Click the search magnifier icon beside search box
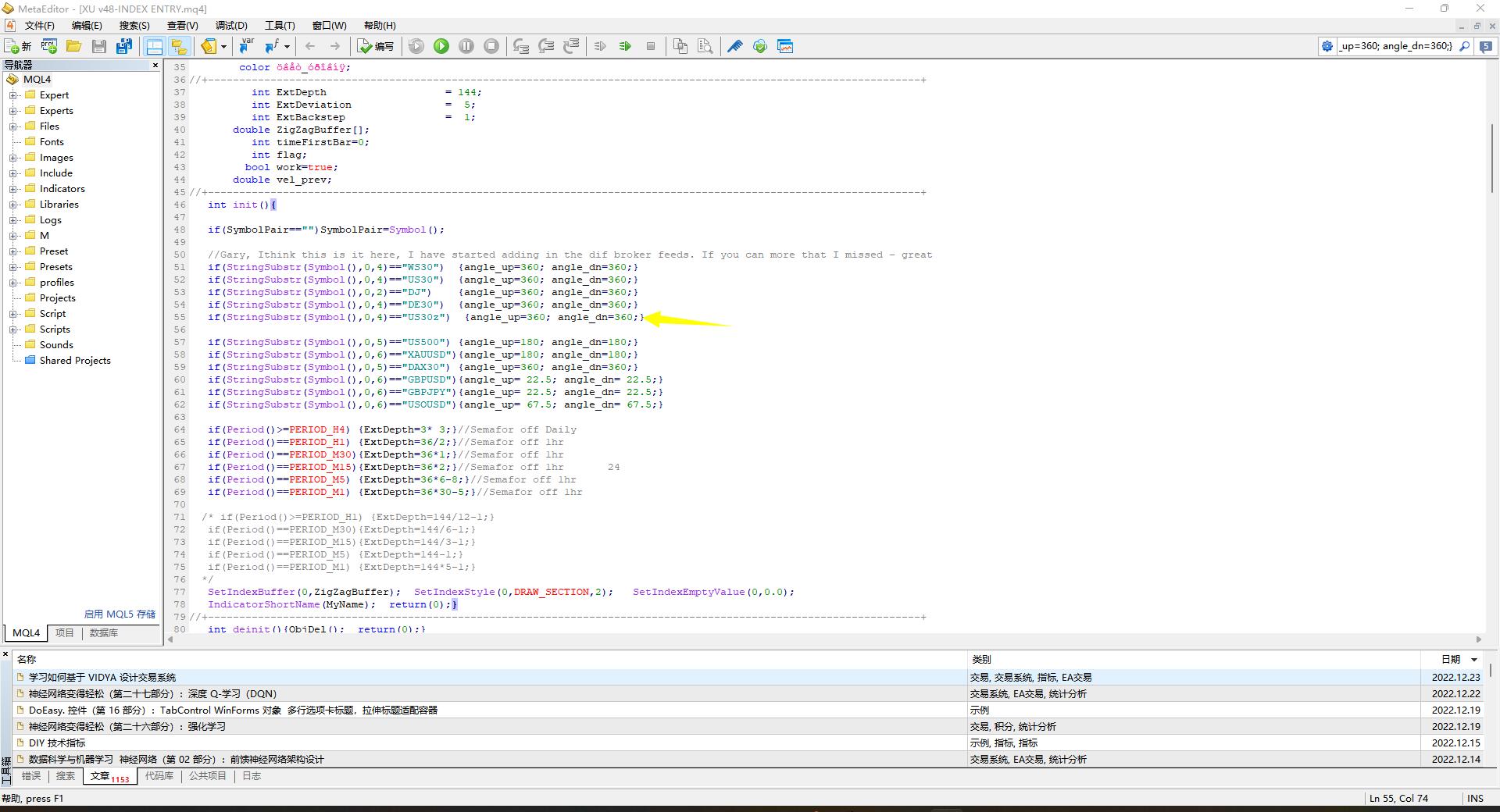Screen dimensions: 1500x812 pos(1465,47)
